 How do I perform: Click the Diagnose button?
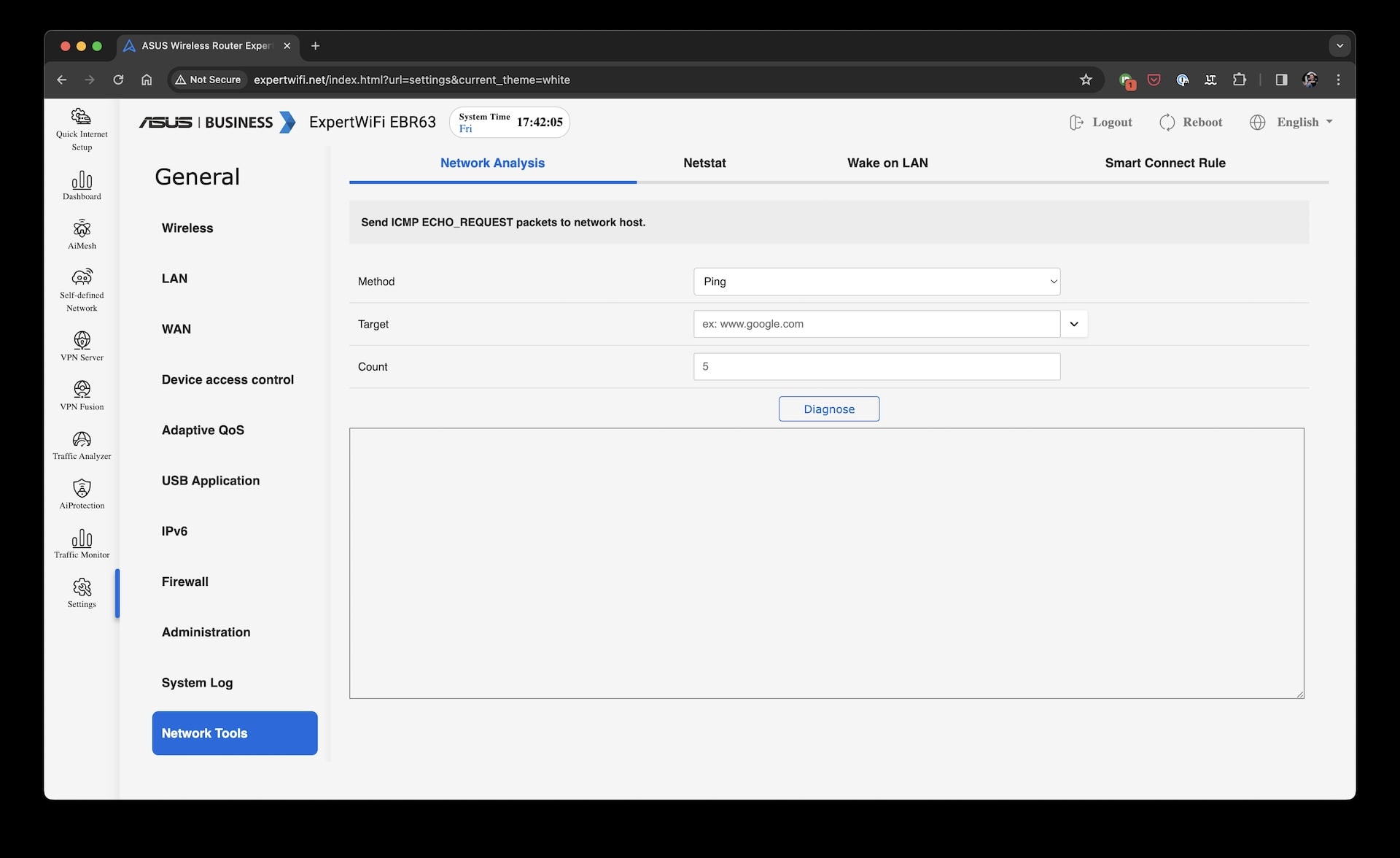click(x=829, y=408)
